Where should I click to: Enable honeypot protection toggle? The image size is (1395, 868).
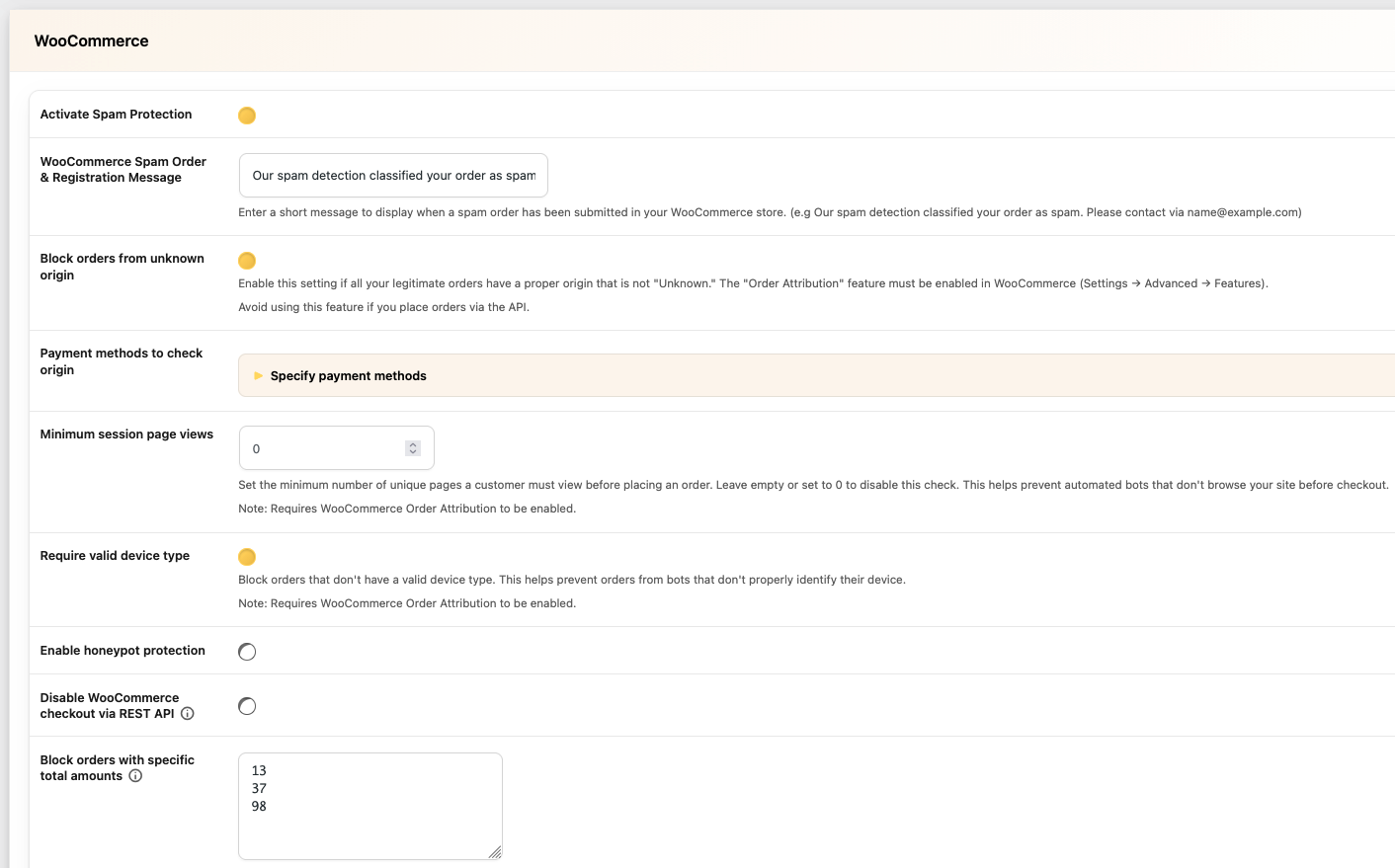coord(247,652)
